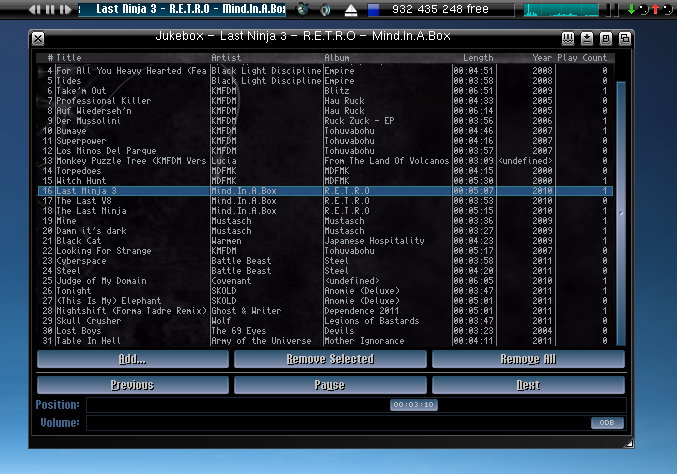Select track 14 "Torpedoes"

325,171
